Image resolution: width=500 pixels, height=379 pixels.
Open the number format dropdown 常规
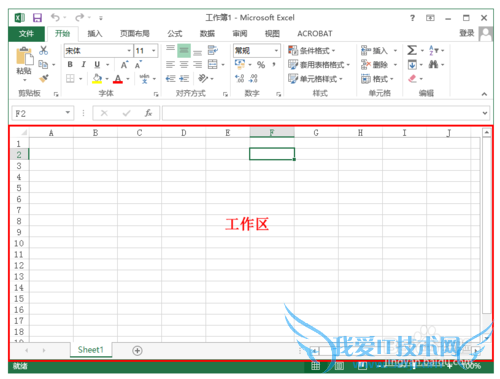(276, 51)
